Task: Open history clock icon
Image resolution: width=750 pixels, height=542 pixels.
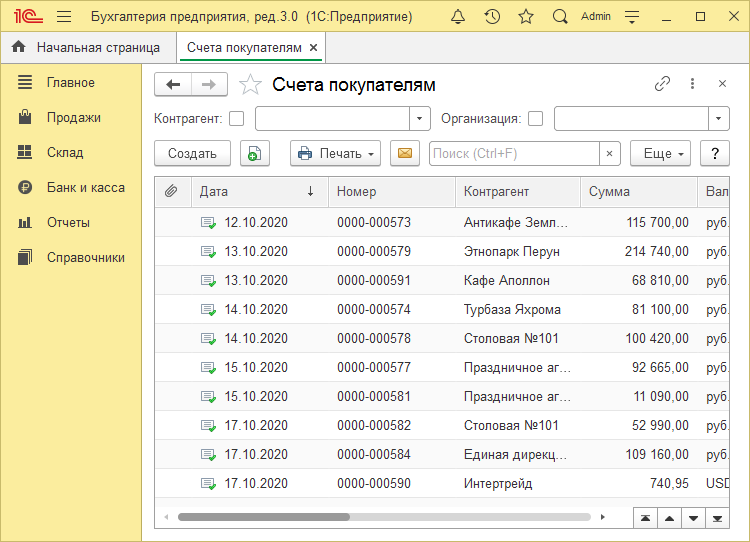Action: pos(492,17)
